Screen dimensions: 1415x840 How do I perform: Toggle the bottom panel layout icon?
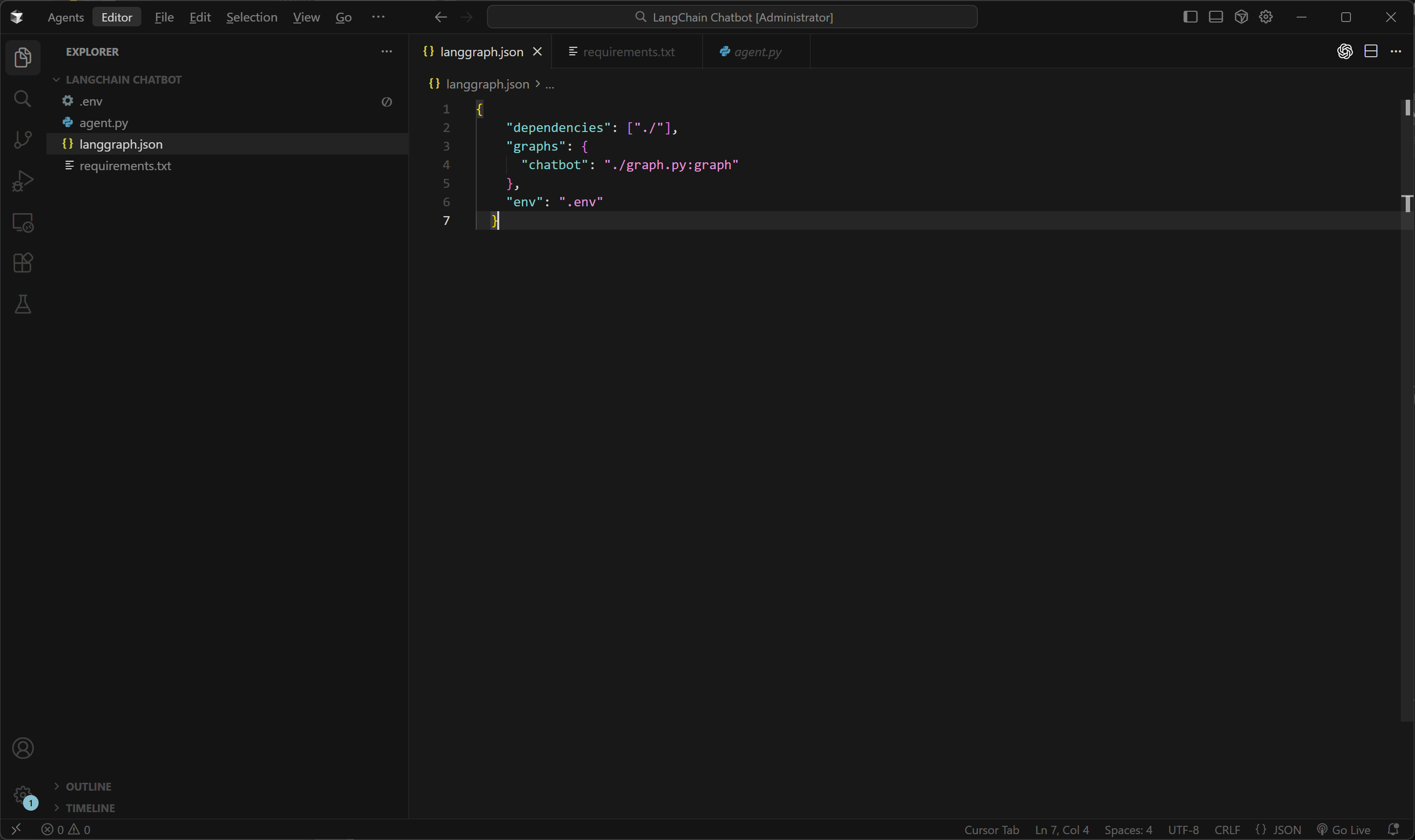[1215, 17]
